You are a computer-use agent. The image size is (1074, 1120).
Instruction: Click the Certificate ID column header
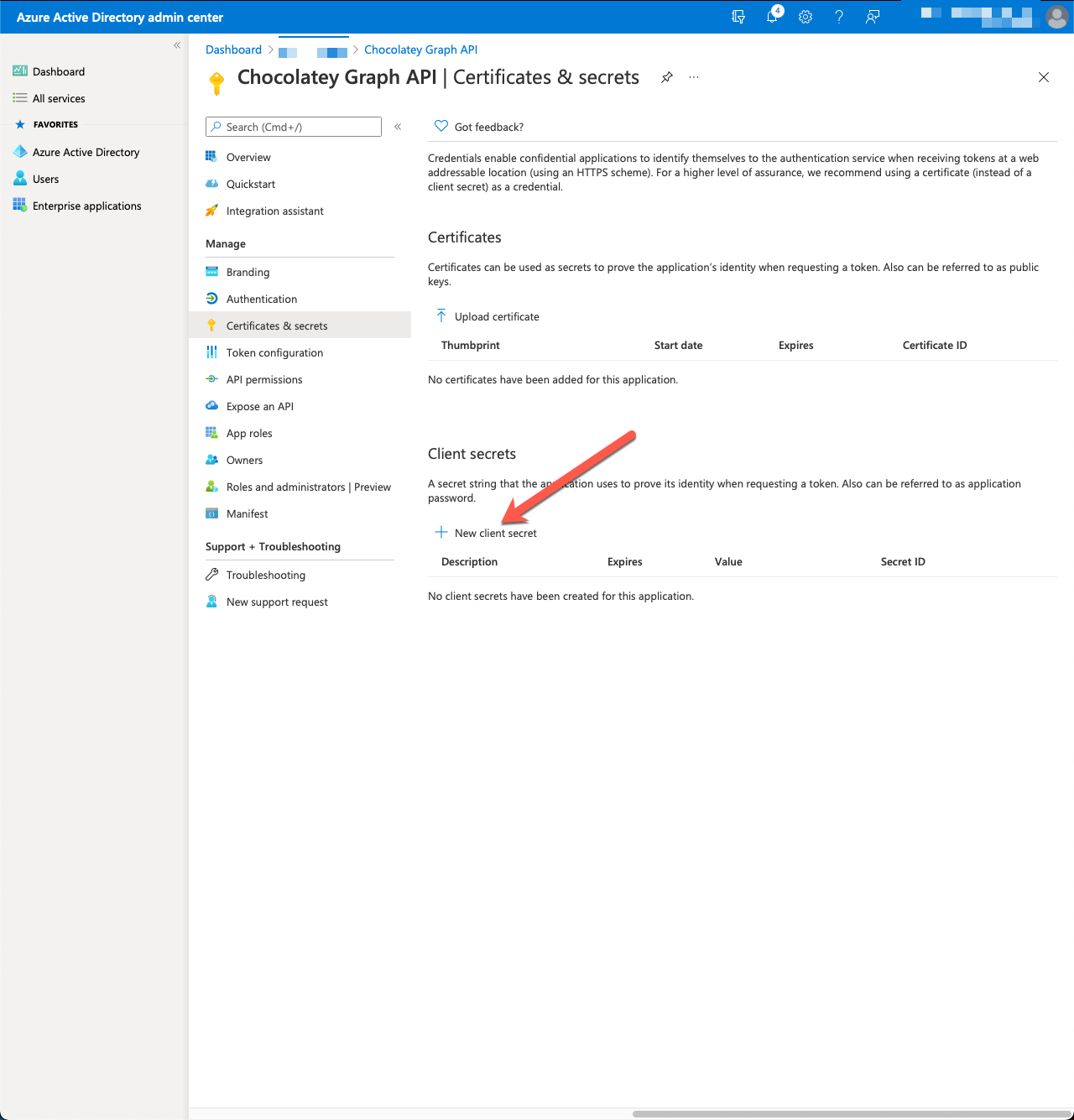(935, 345)
